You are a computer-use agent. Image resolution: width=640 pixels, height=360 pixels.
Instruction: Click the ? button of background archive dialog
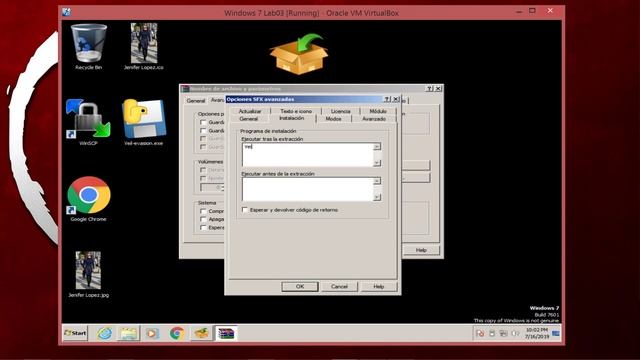click(x=429, y=89)
